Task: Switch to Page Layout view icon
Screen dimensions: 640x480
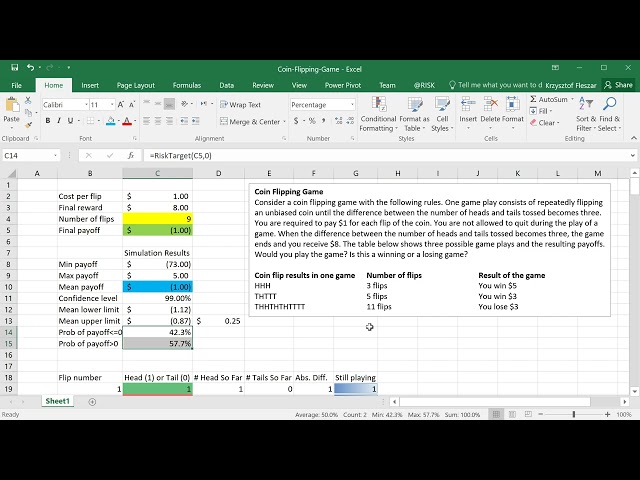Action: [x=512, y=414]
